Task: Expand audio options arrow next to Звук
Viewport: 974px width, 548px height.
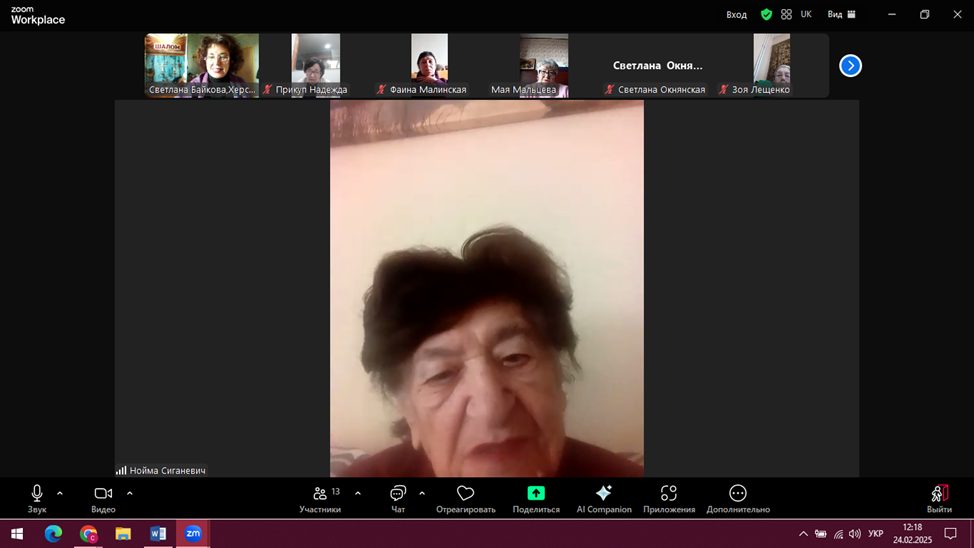Action: point(60,493)
